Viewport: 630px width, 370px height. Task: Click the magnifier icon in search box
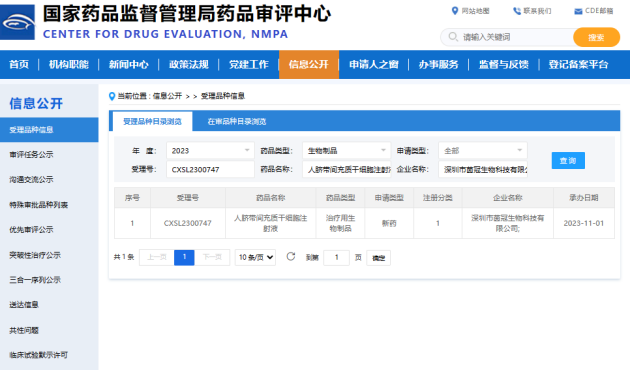(x=453, y=37)
